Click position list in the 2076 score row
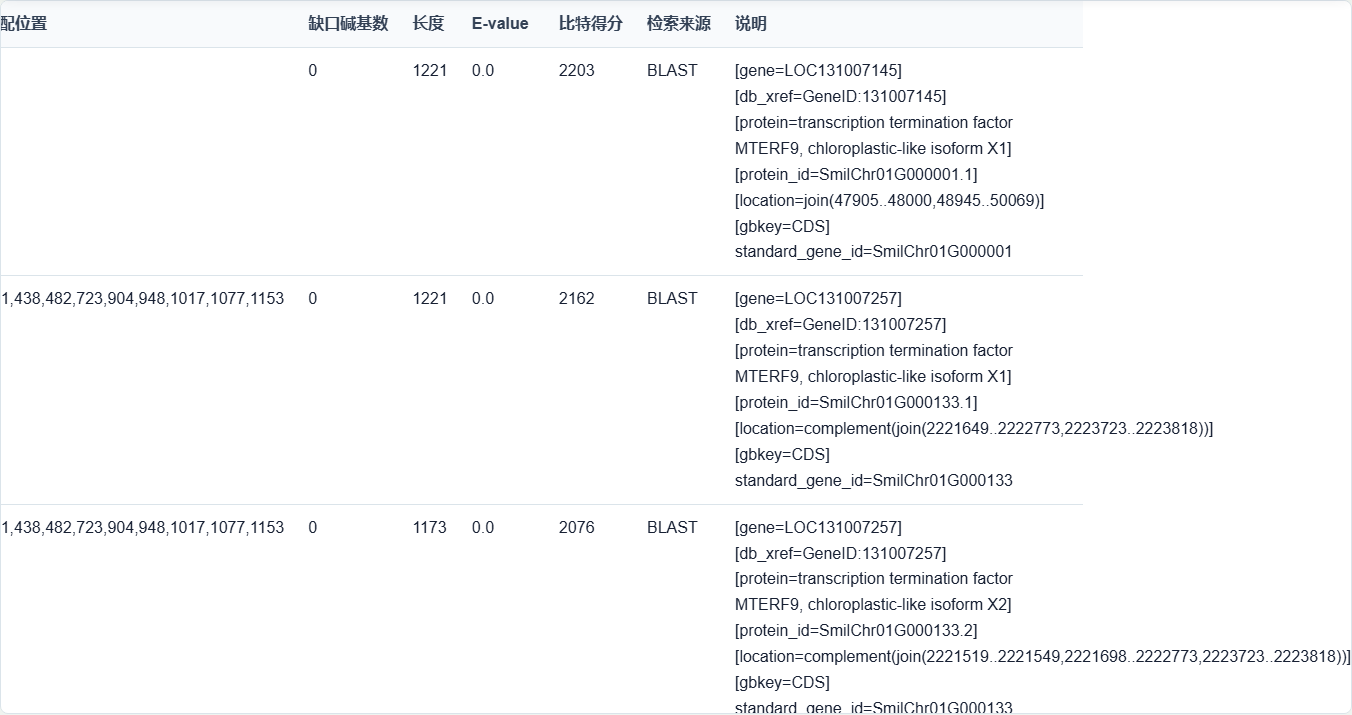The width and height of the screenshot is (1352, 715). tap(142, 528)
